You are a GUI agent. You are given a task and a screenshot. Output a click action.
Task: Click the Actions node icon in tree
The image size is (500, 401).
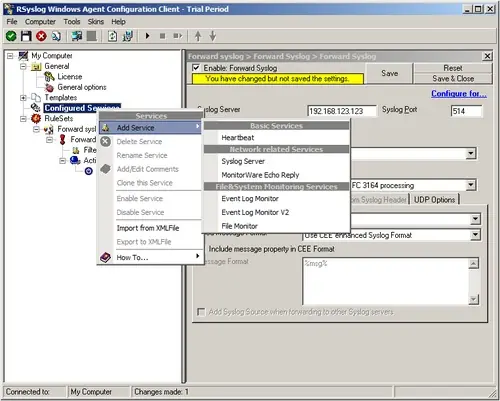[75, 161]
